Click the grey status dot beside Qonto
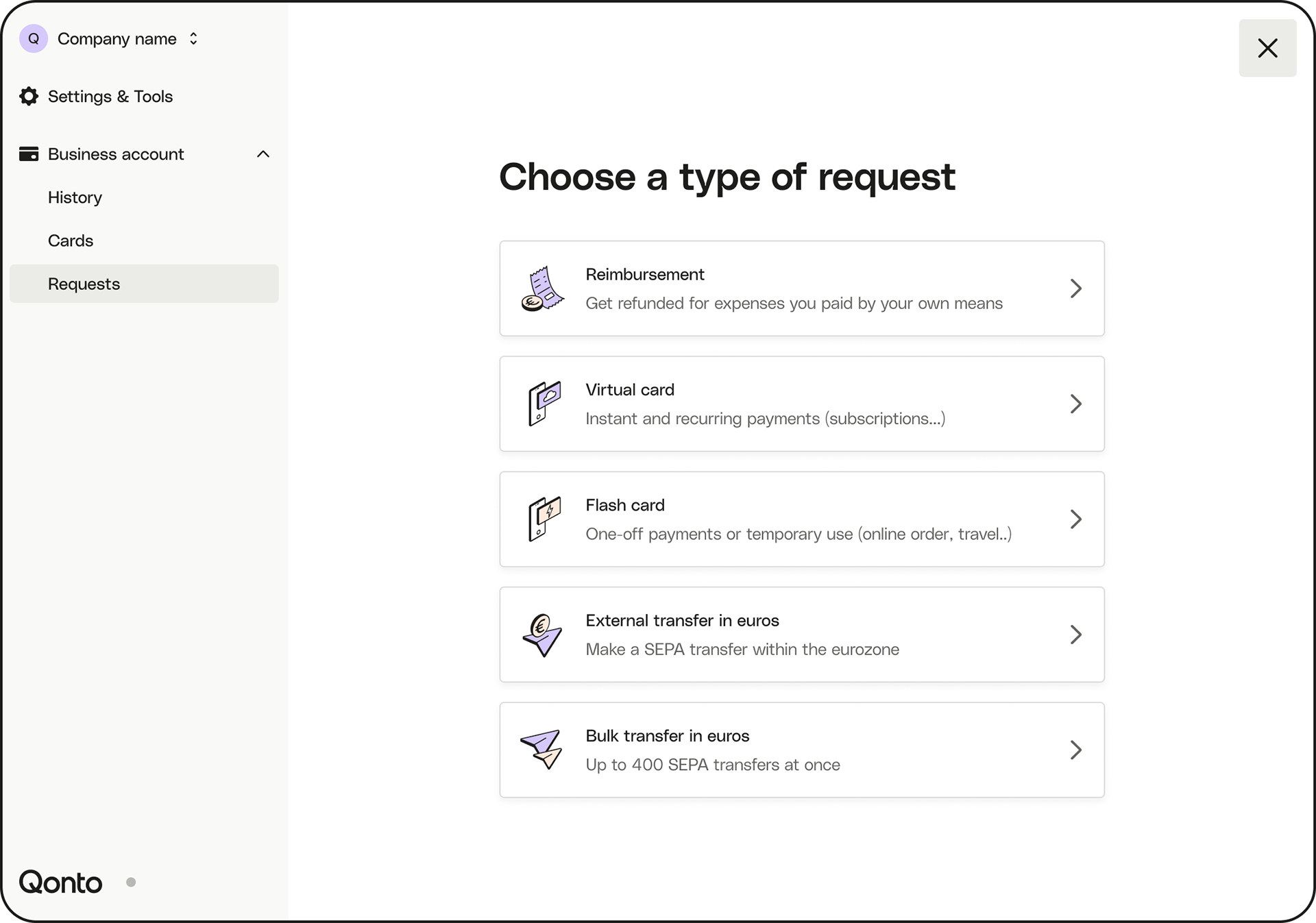 click(131, 882)
